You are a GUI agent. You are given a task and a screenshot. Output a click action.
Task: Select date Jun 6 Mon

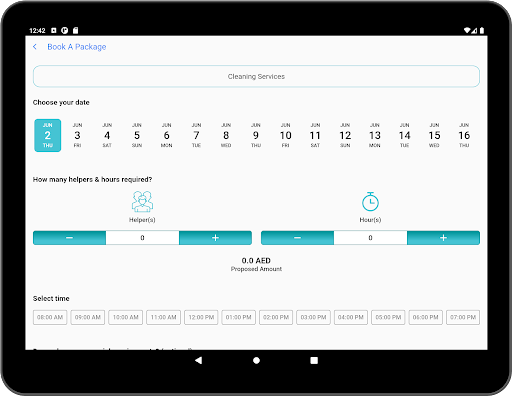click(167, 135)
